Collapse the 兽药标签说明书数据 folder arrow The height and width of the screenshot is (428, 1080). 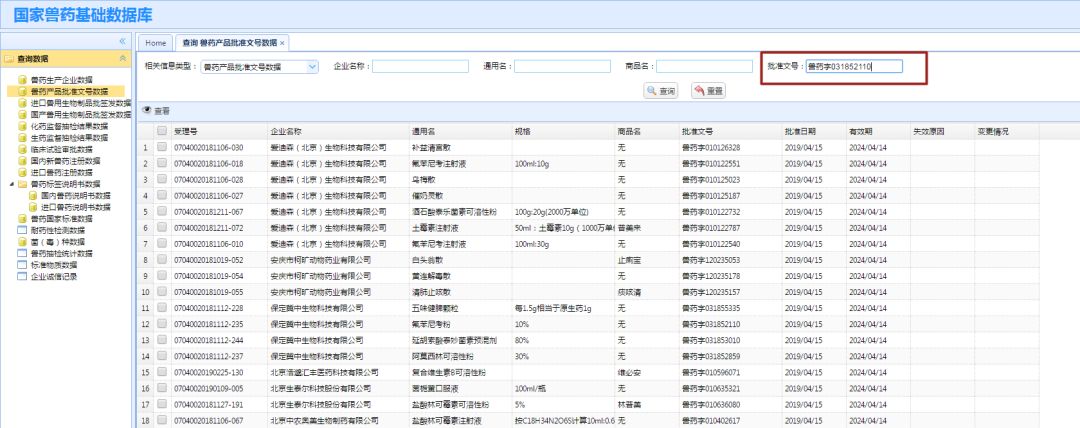(x=12, y=184)
